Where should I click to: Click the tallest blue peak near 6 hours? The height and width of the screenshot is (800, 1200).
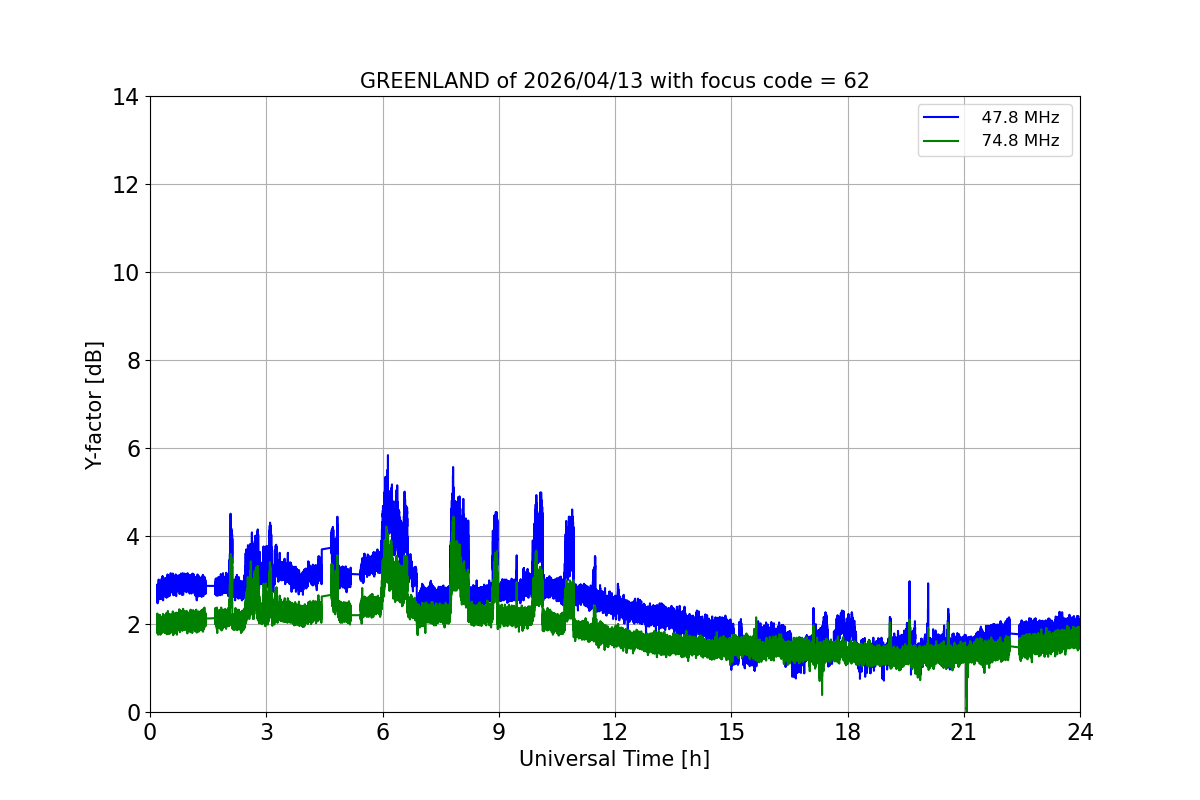[x=388, y=457]
